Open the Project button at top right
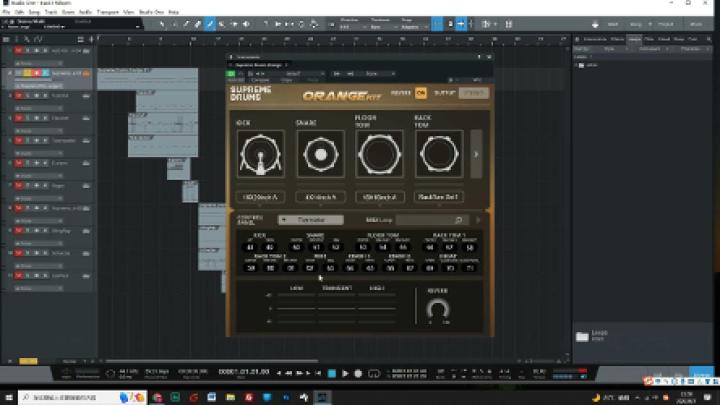Image resolution: width=720 pixels, height=405 pixels. (x=666, y=24)
